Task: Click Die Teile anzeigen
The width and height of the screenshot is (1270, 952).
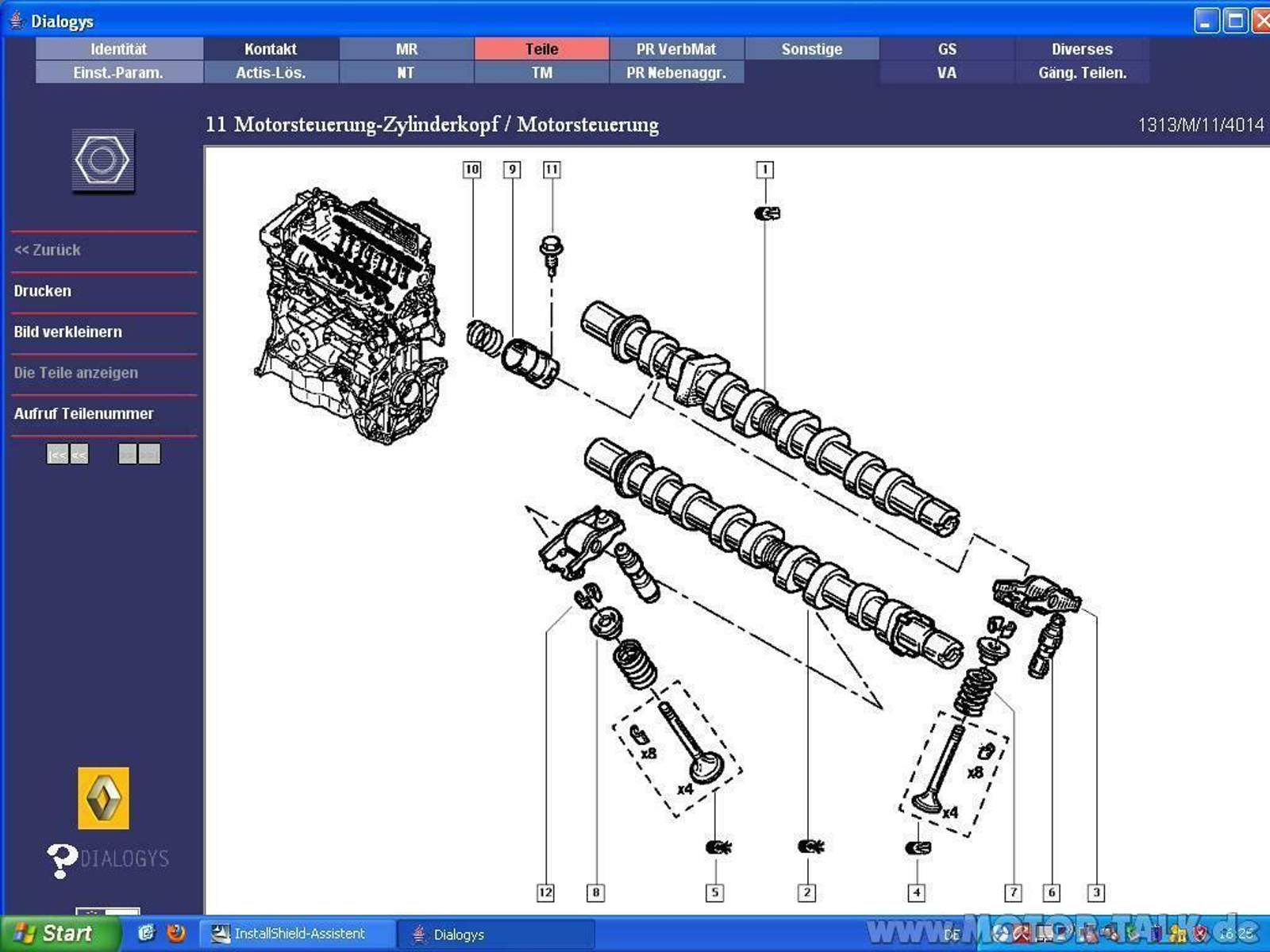Action: [x=76, y=373]
